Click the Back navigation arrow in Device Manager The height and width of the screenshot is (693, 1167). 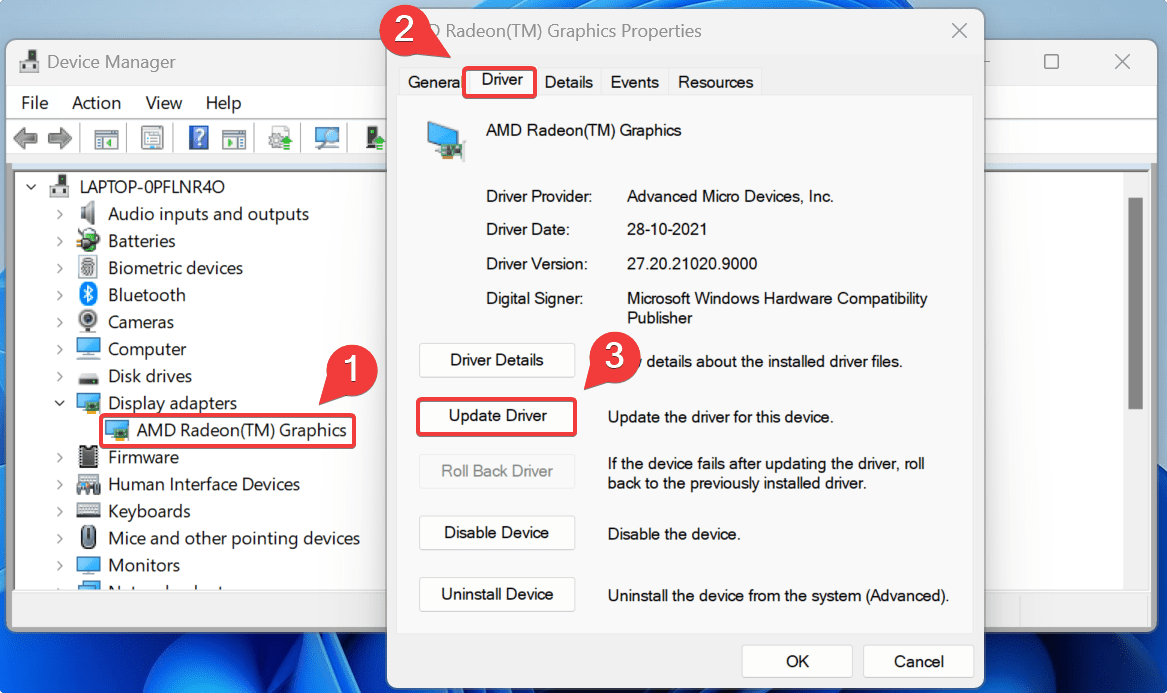tap(25, 137)
